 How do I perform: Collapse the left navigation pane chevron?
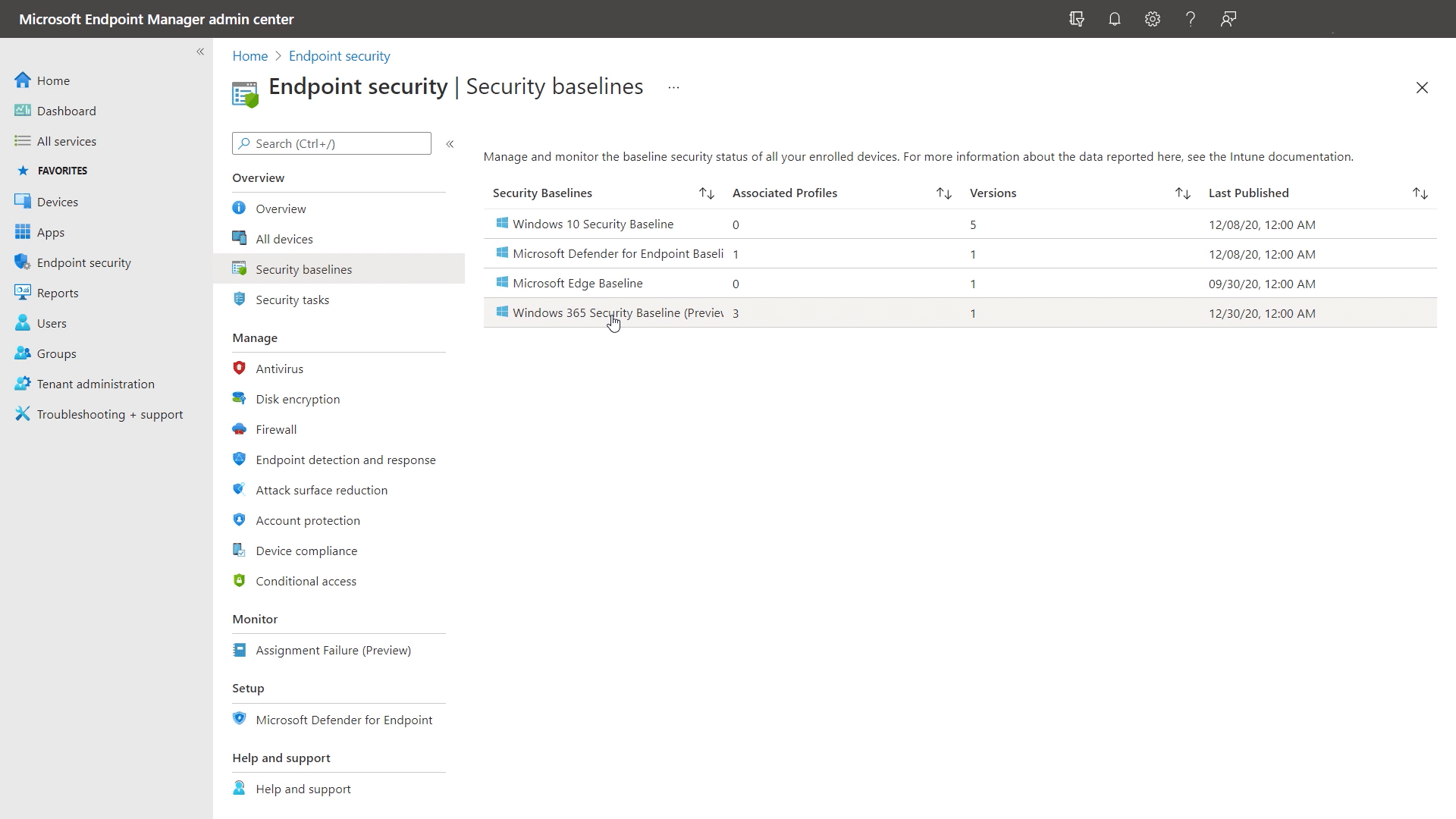pyautogui.click(x=201, y=52)
